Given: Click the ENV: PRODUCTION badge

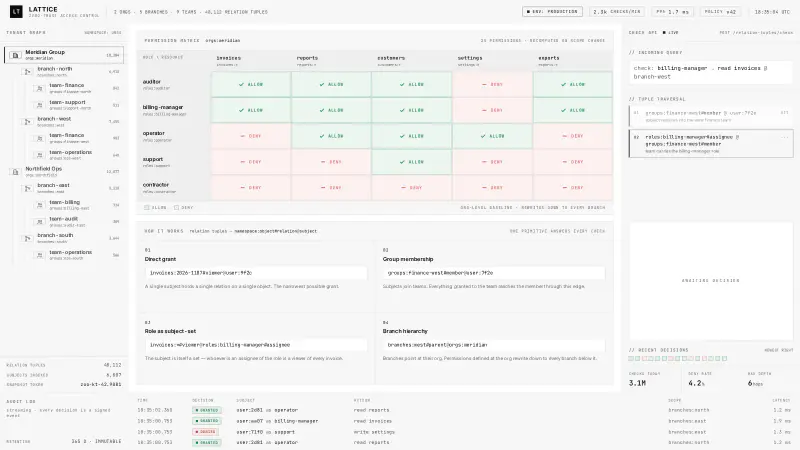Looking at the screenshot, I should point(552,11).
